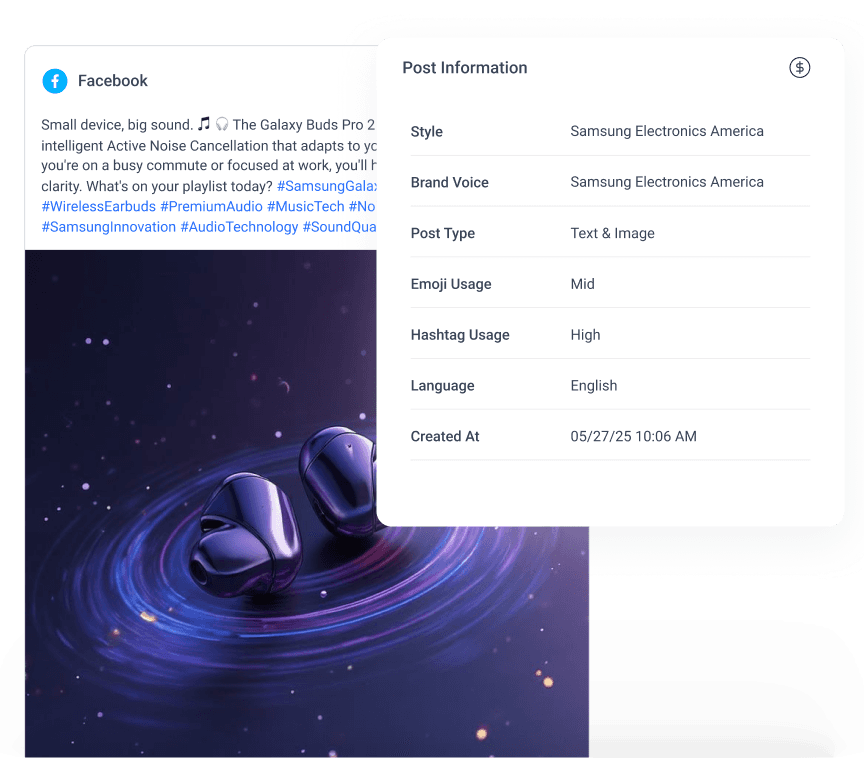Select the Hashtag Usage value High

click(x=585, y=335)
